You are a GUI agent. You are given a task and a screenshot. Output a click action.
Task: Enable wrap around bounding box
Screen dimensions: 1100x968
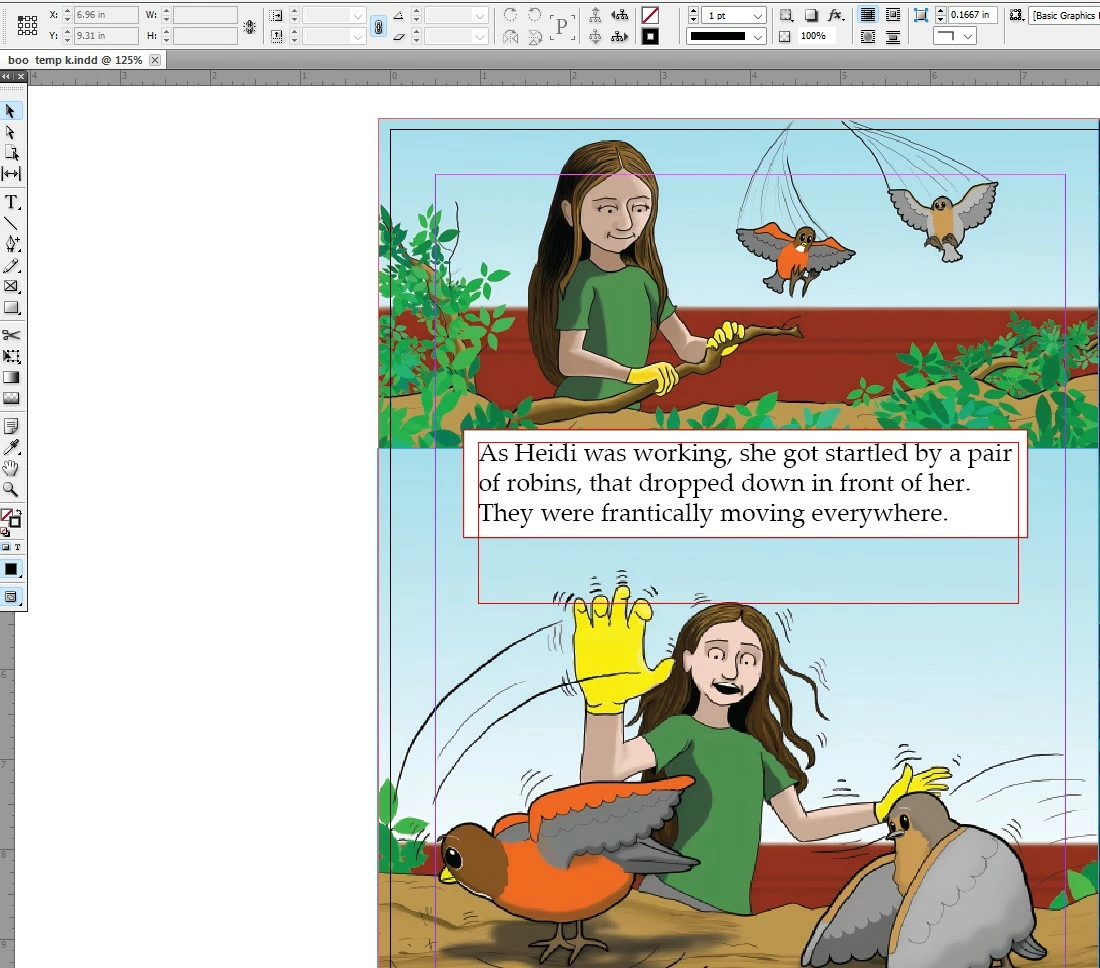(x=893, y=15)
